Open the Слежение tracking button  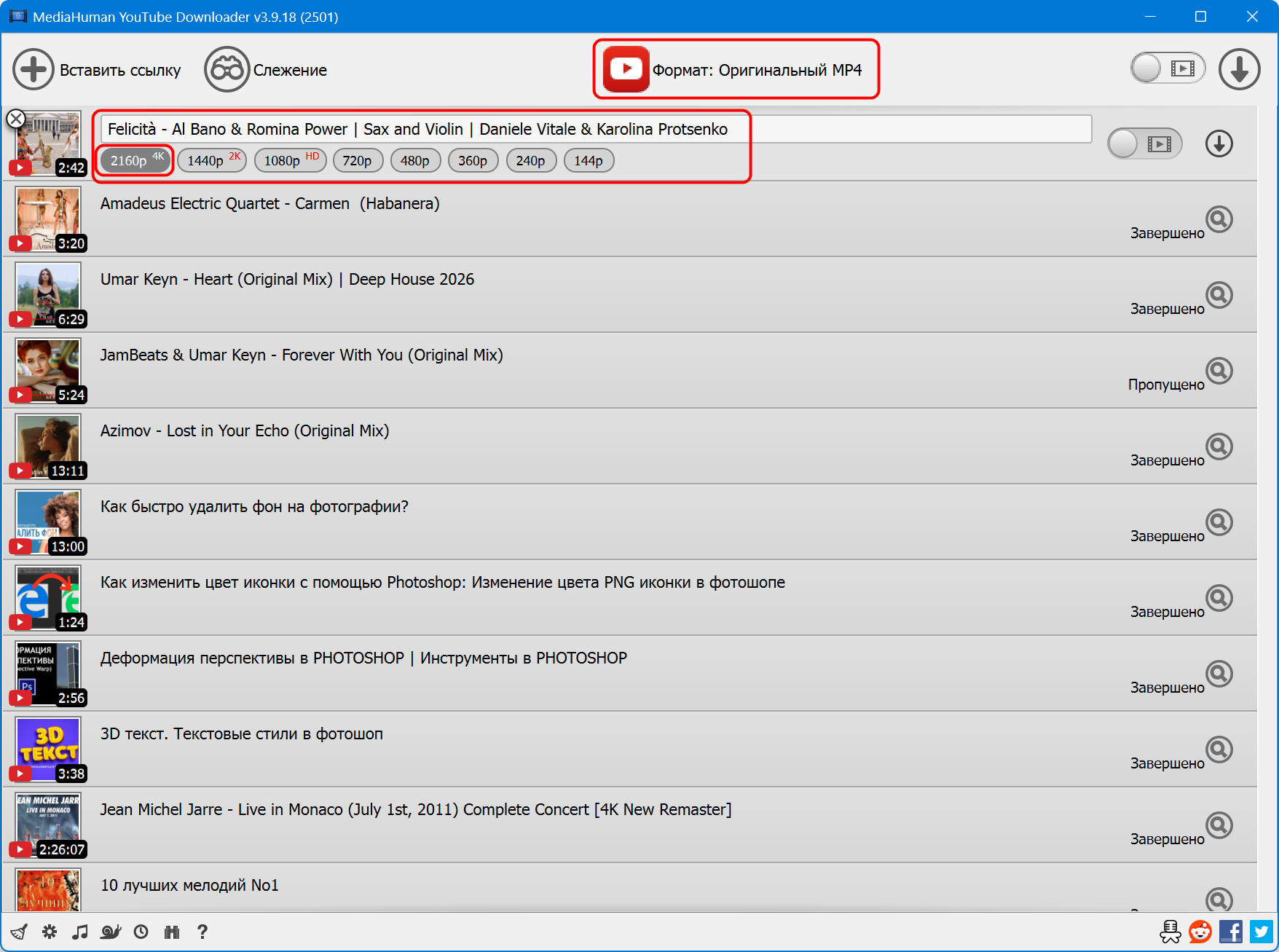tap(266, 70)
